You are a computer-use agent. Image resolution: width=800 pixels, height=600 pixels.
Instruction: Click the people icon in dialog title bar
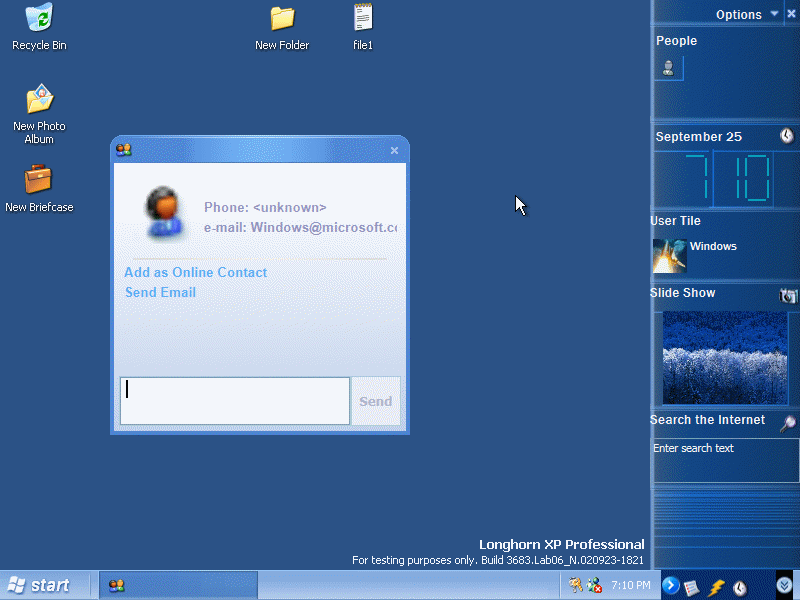(x=123, y=150)
